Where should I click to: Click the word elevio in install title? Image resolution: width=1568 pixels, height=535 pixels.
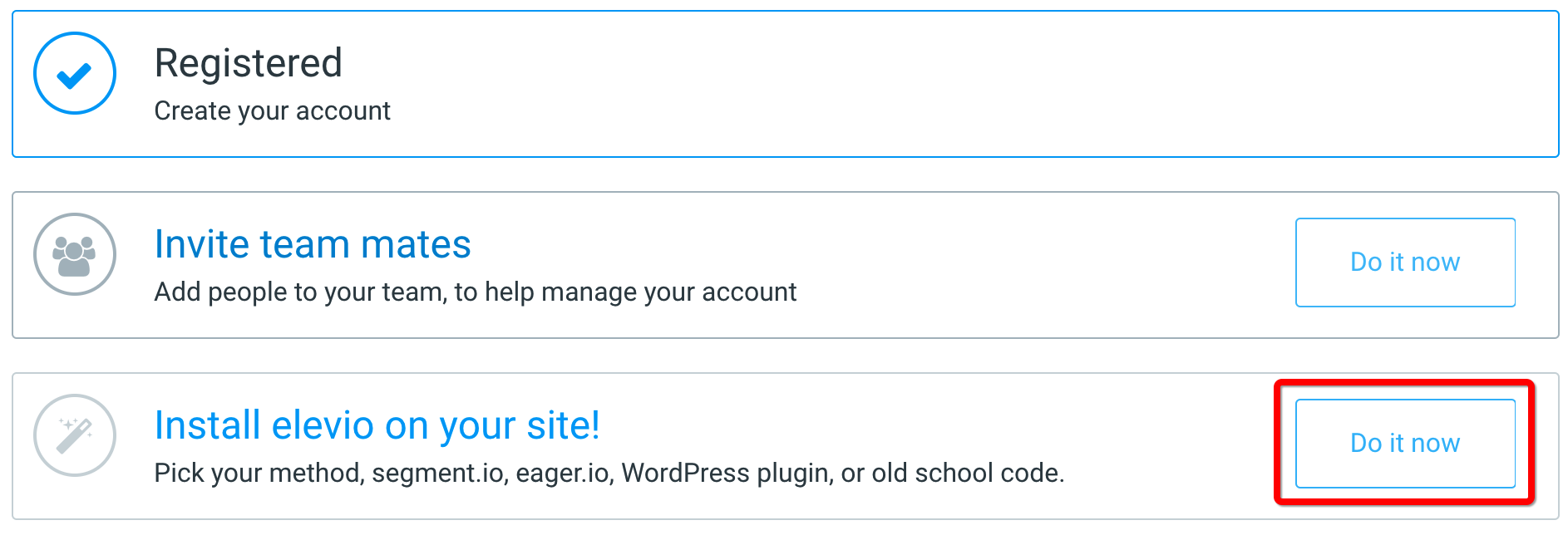[323, 425]
